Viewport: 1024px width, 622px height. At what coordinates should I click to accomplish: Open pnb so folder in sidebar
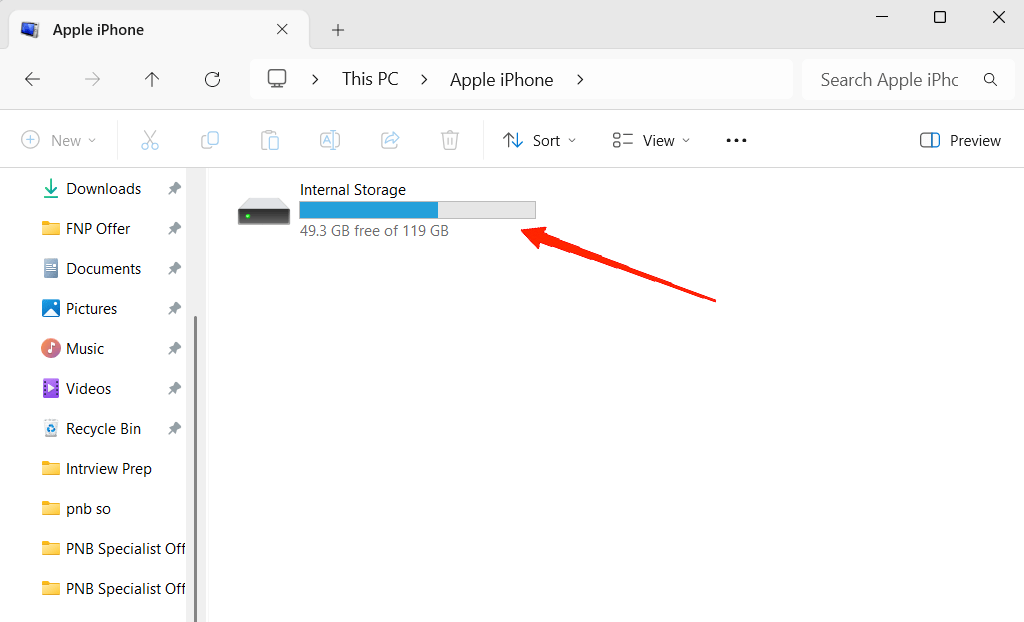88,509
